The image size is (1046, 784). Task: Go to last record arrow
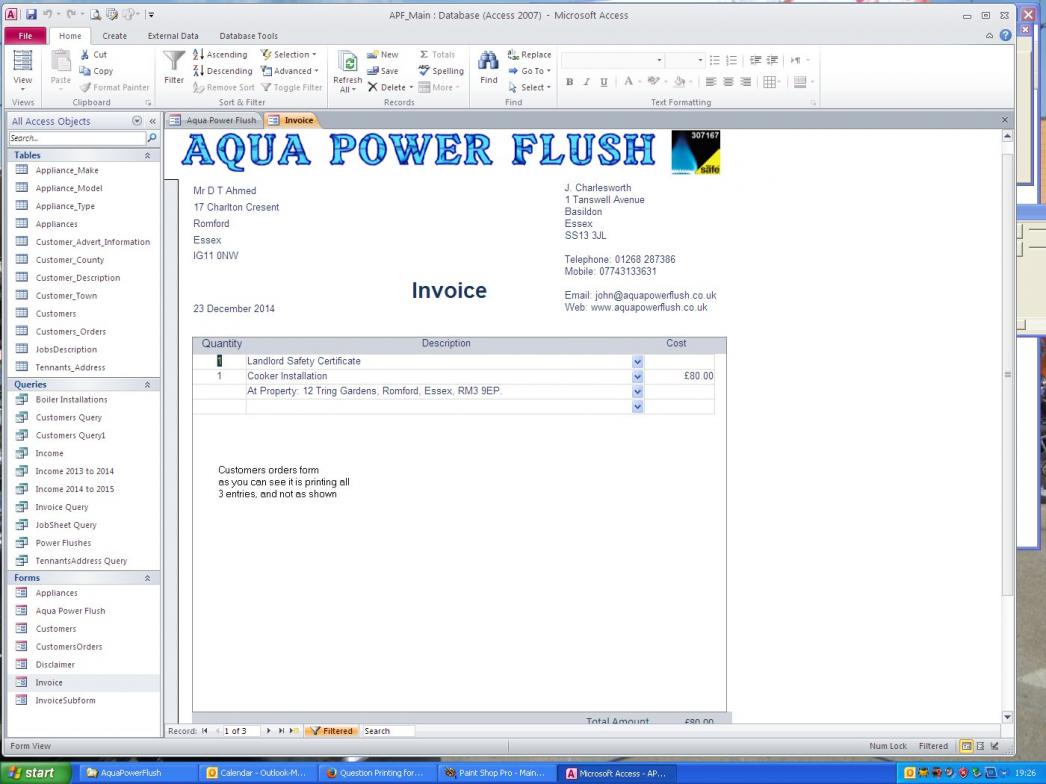click(282, 731)
